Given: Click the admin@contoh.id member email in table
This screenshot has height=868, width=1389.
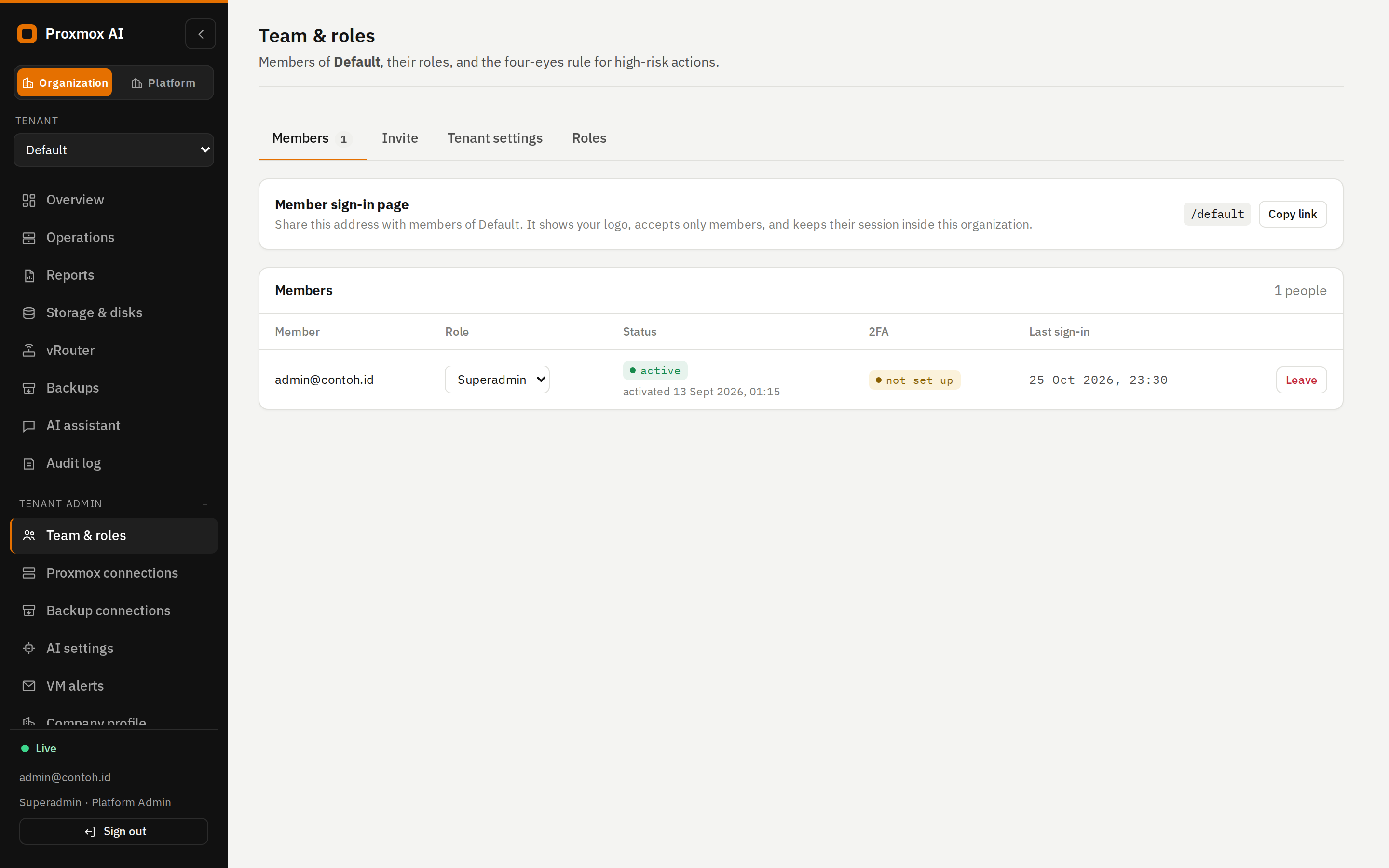Looking at the screenshot, I should (324, 380).
